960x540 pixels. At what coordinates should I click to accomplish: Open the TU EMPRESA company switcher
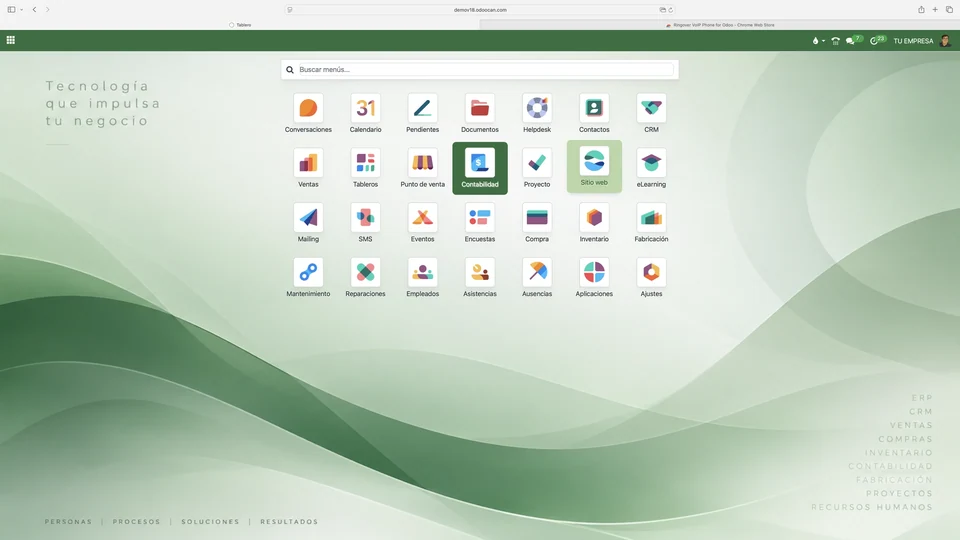click(x=913, y=41)
